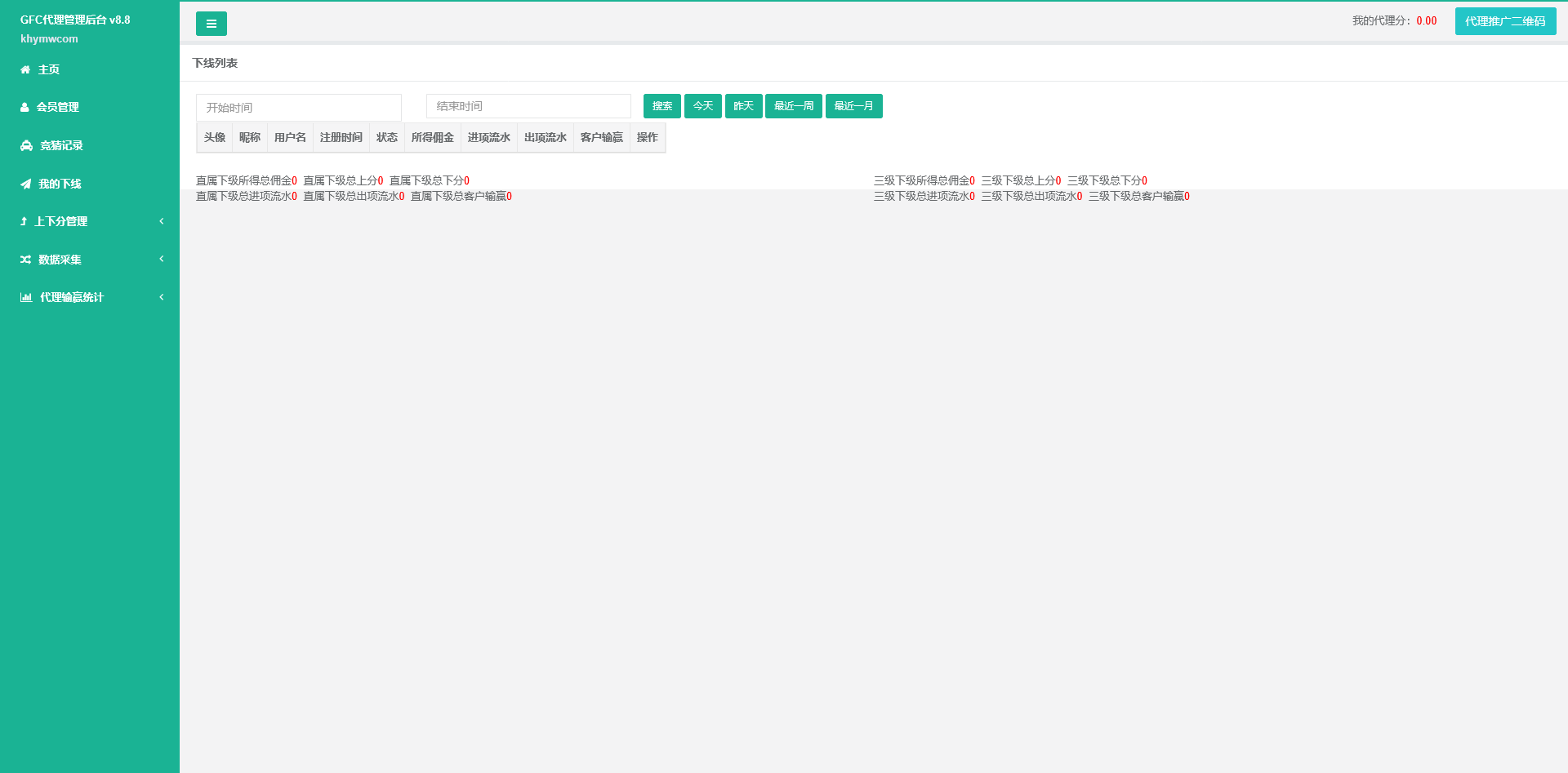The image size is (1568, 773).
Task: Click the shuffle icon beside 数据采集
Action: coord(25,260)
